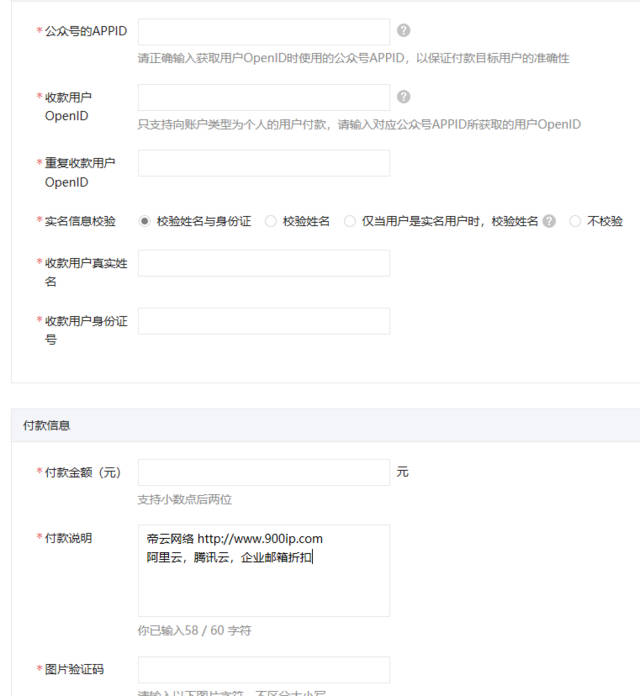640x696 pixels.
Task: Select 校验姓名与身份证 radio option
Action: (x=144, y=221)
